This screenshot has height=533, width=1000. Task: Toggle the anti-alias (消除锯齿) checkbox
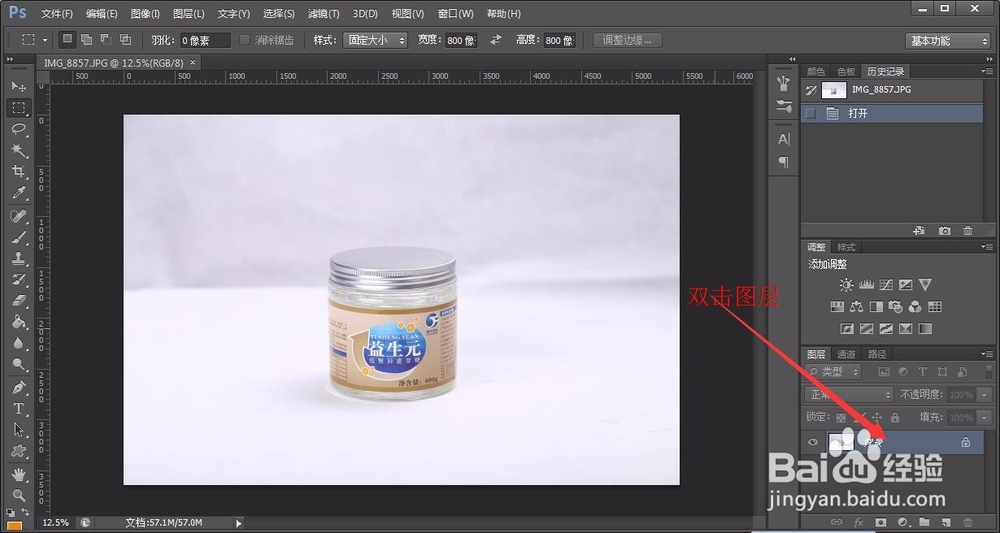[244, 40]
